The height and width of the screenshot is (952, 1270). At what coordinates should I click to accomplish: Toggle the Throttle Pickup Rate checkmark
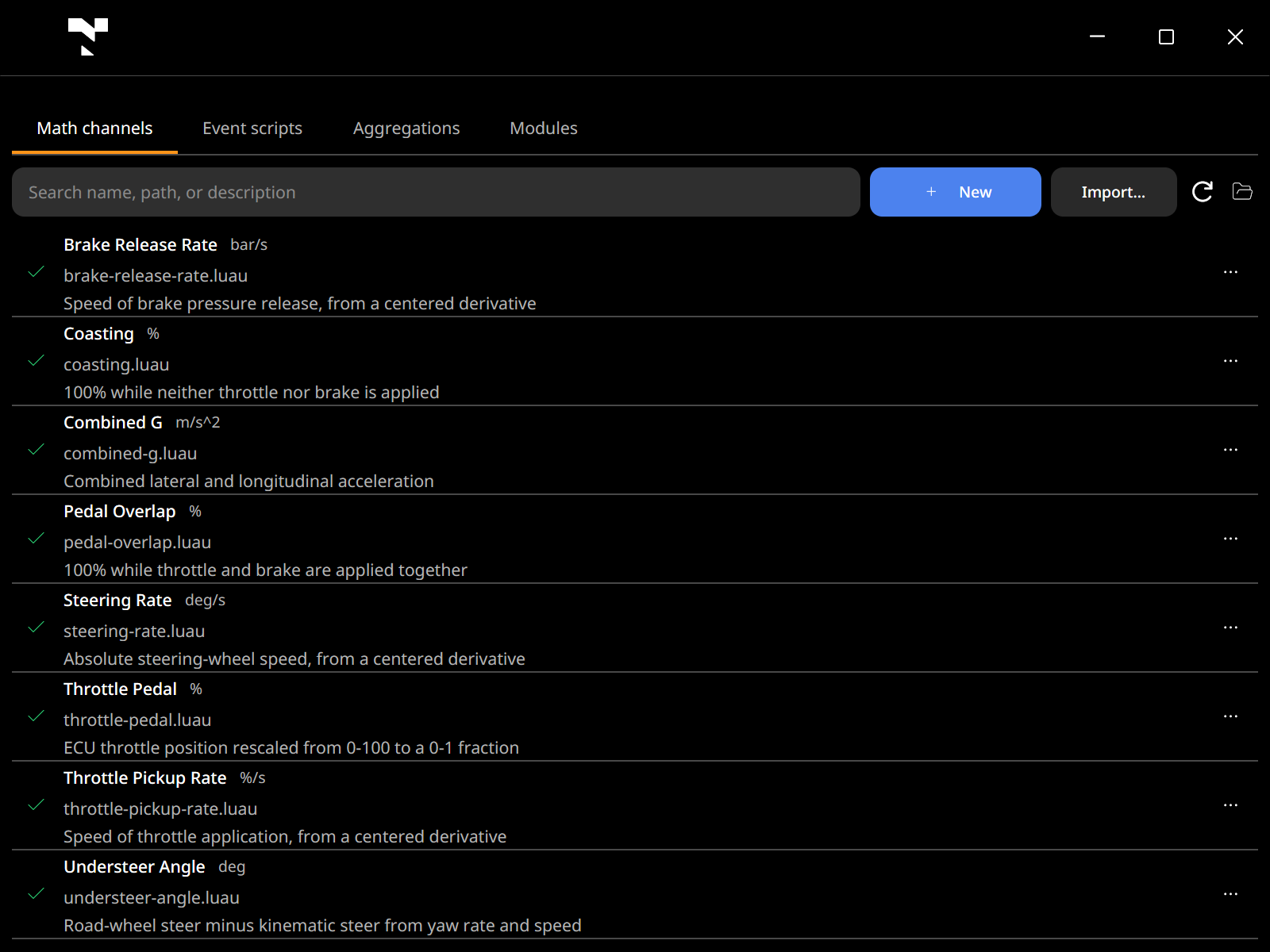(36, 805)
